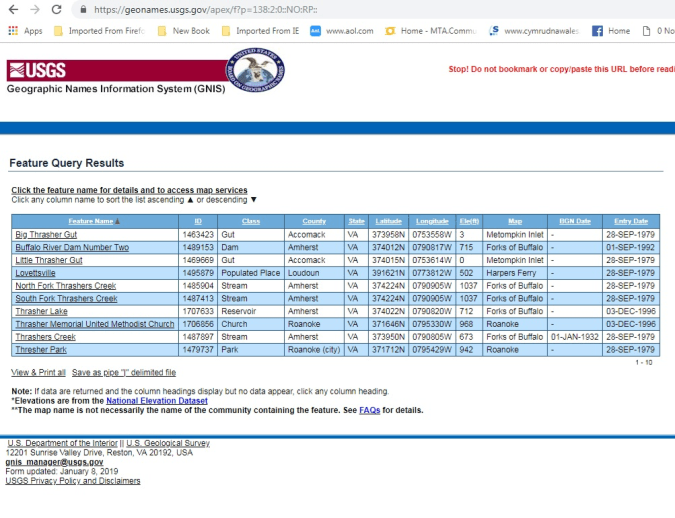Sort table by Latitude column
Image resolution: width=675 pixels, height=518 pixels.
[x=389, y=221]
